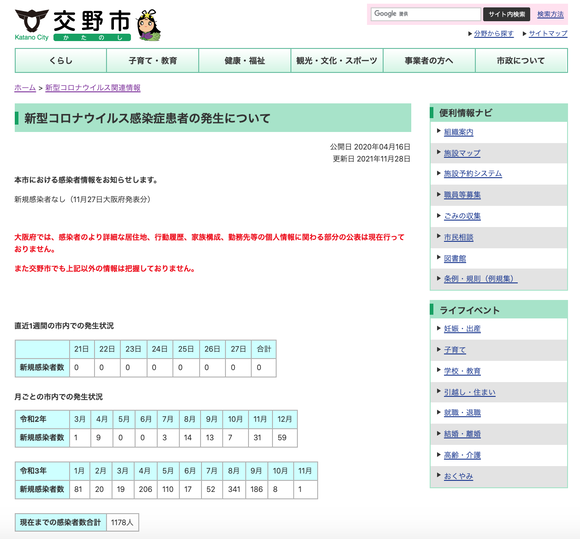The height and width of the screenshot is (539, 580).
Task: Open the 市政について navigation tab
Action: (521, 61)
